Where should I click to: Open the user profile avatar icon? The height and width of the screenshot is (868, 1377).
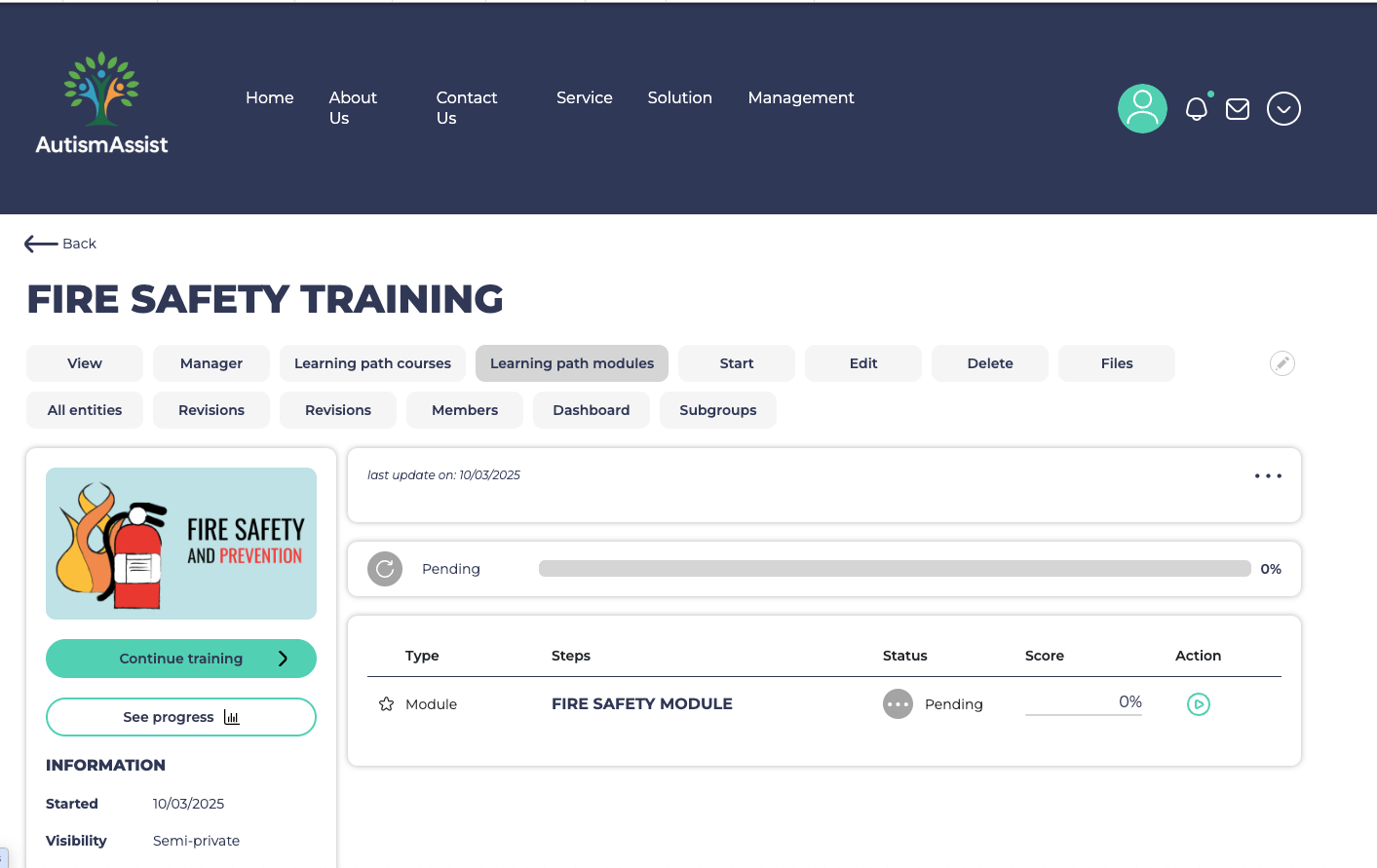(x=1141, y=108)
